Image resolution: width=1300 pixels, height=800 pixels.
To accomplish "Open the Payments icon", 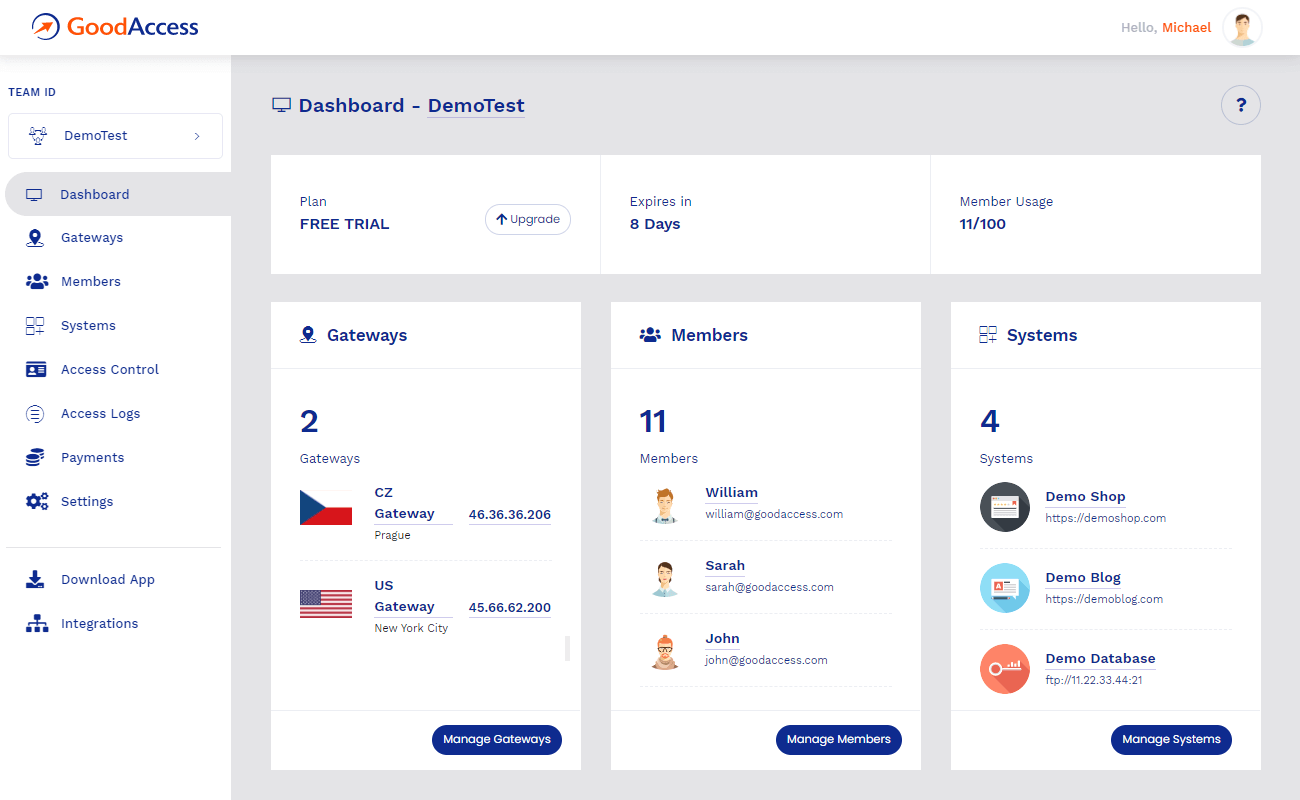I will point(34,457).
